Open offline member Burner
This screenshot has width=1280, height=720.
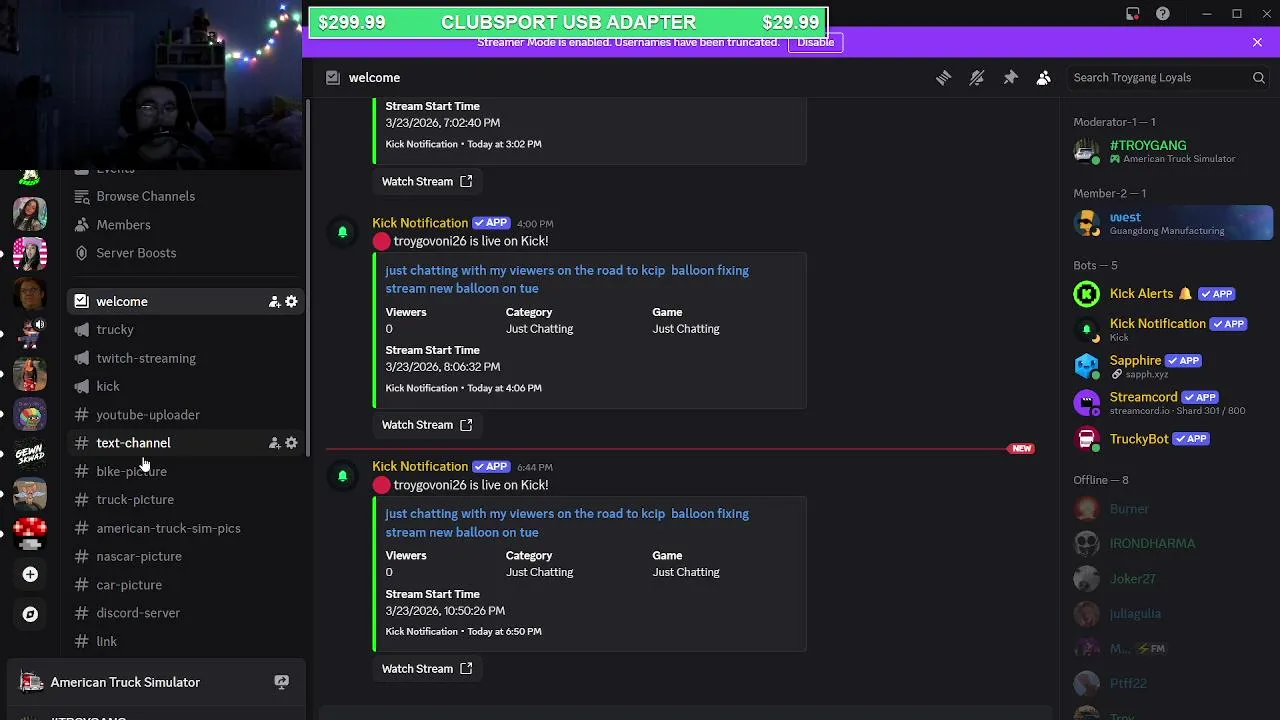pos(1168,509)
